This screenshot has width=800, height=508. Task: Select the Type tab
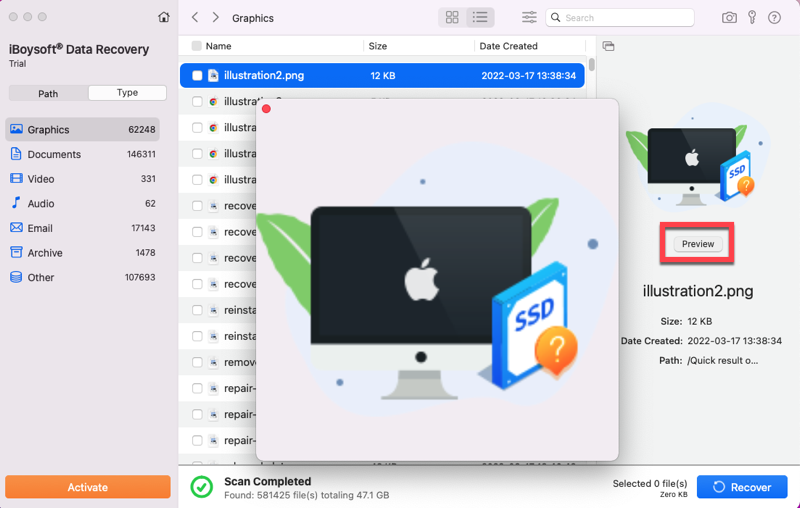127,93
